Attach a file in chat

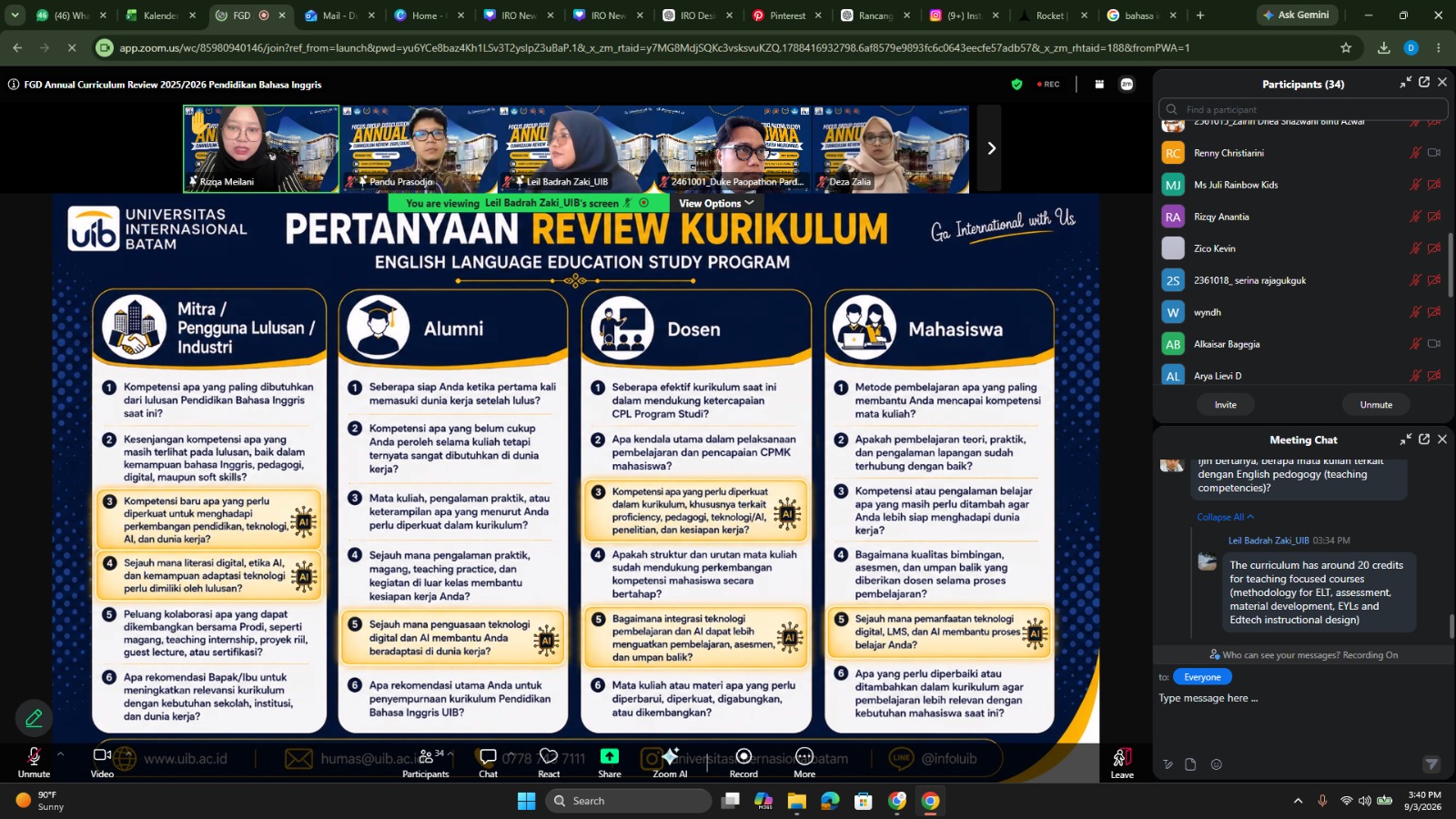(1190, 764)
